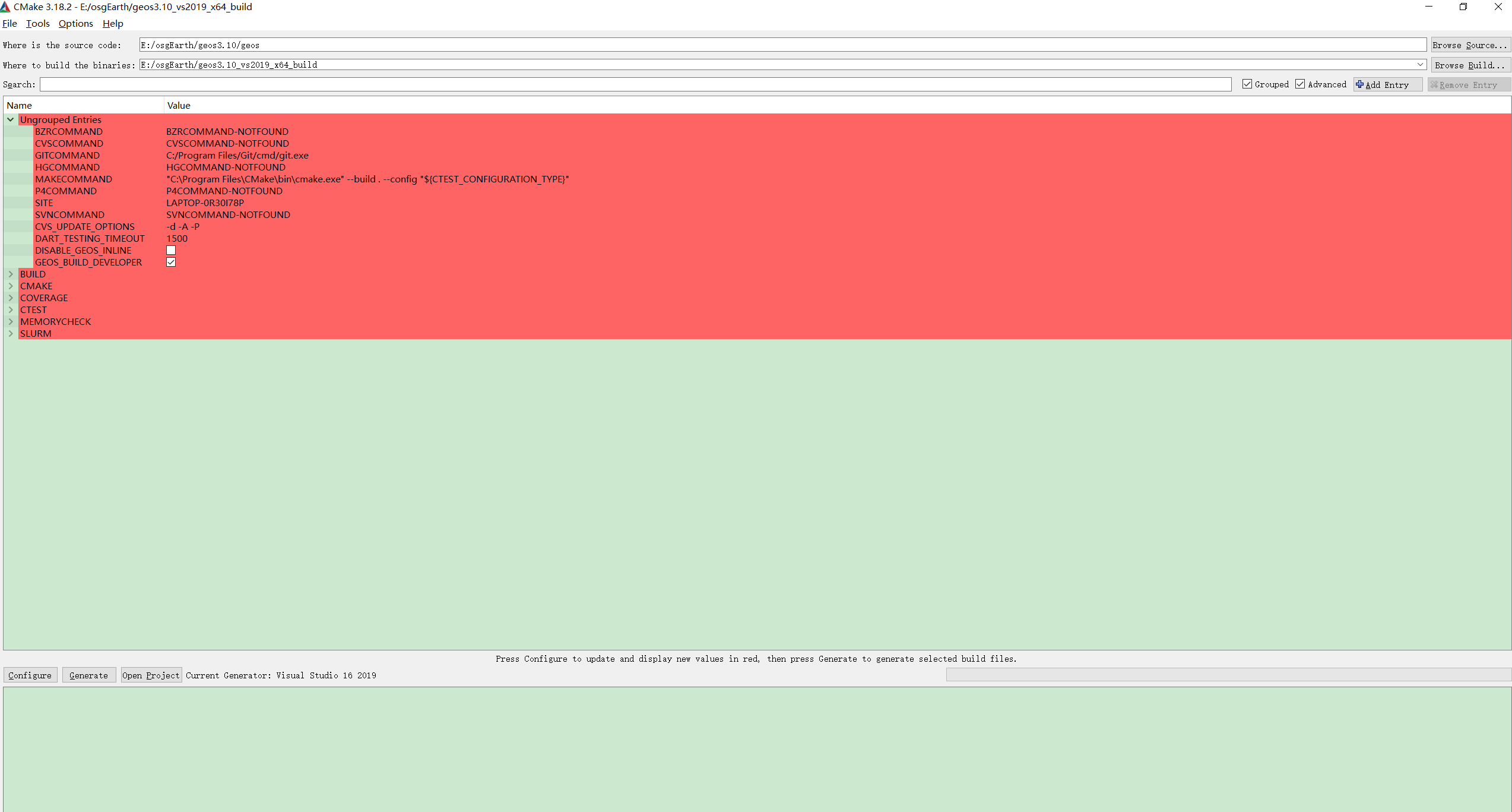Edit the SVNCOMMAND-NOTFOUND value
Screen dimensions: 1512x812
[x=228, y=214]
